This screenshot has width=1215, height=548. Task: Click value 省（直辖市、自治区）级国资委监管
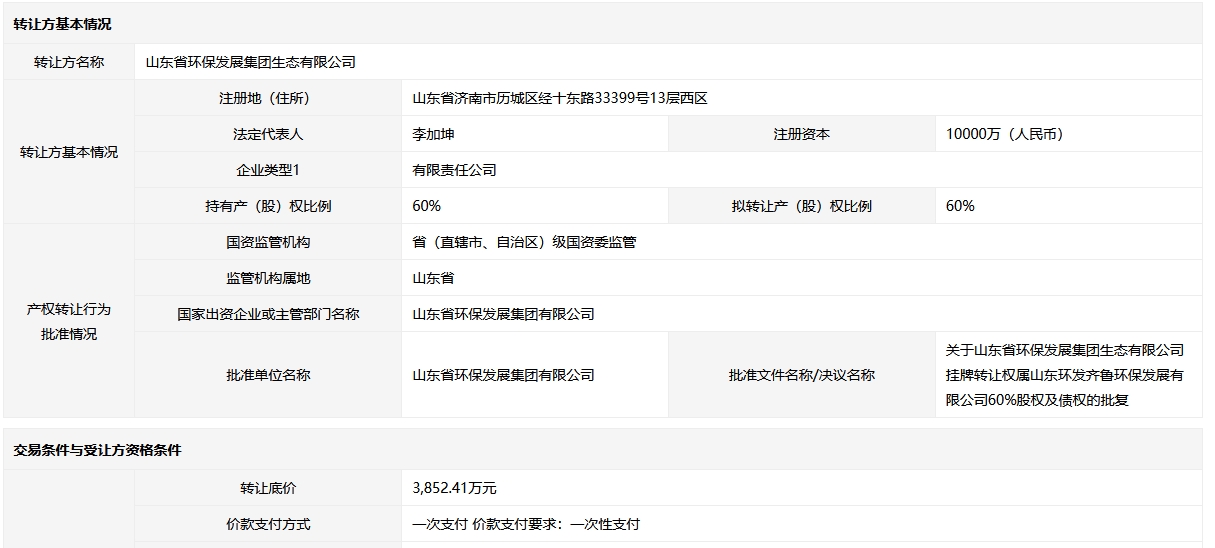[524, 242]
